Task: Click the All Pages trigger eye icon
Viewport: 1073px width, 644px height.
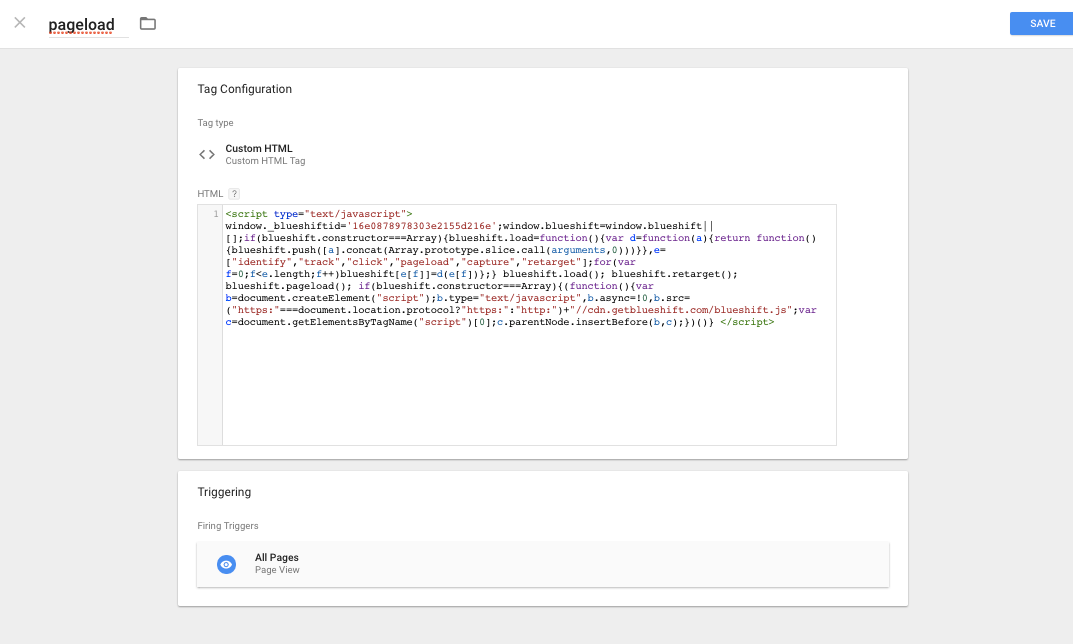Action: (227, 565)
